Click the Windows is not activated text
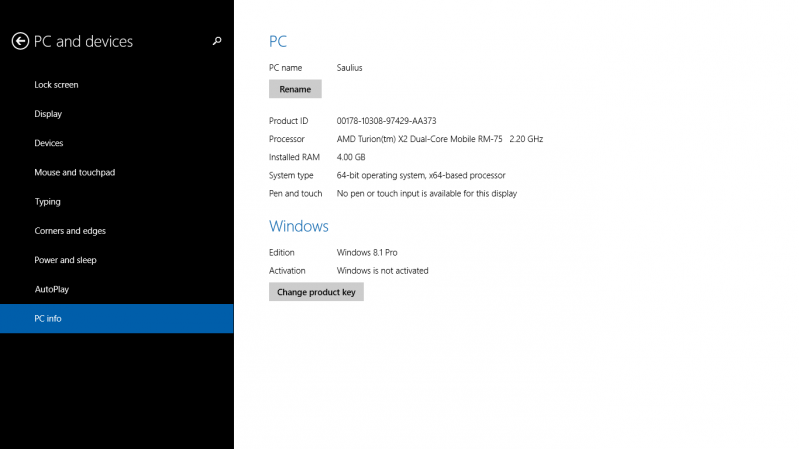The width and height of the screenshot is (799, 449). [382, 270]
